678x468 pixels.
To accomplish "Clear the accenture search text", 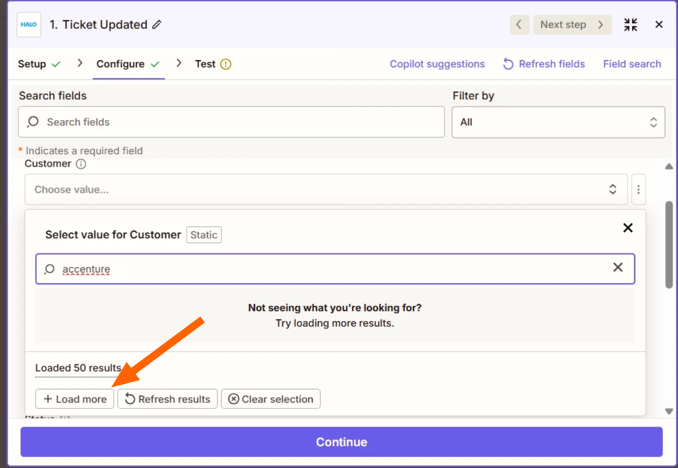I will [x=618, y=268].
